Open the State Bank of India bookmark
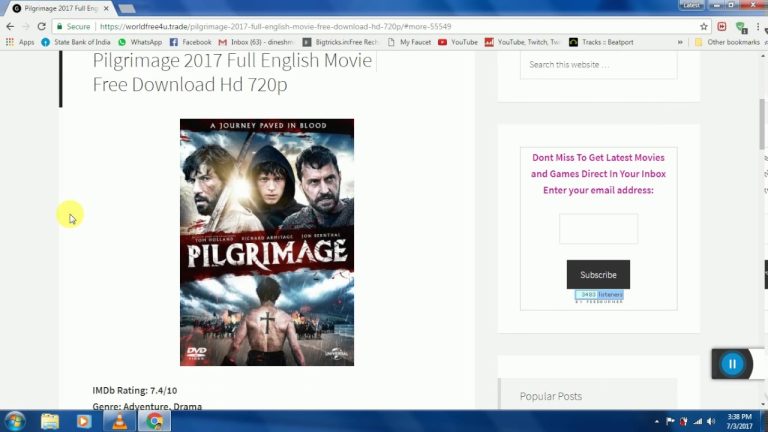 (x=76, y=42)
